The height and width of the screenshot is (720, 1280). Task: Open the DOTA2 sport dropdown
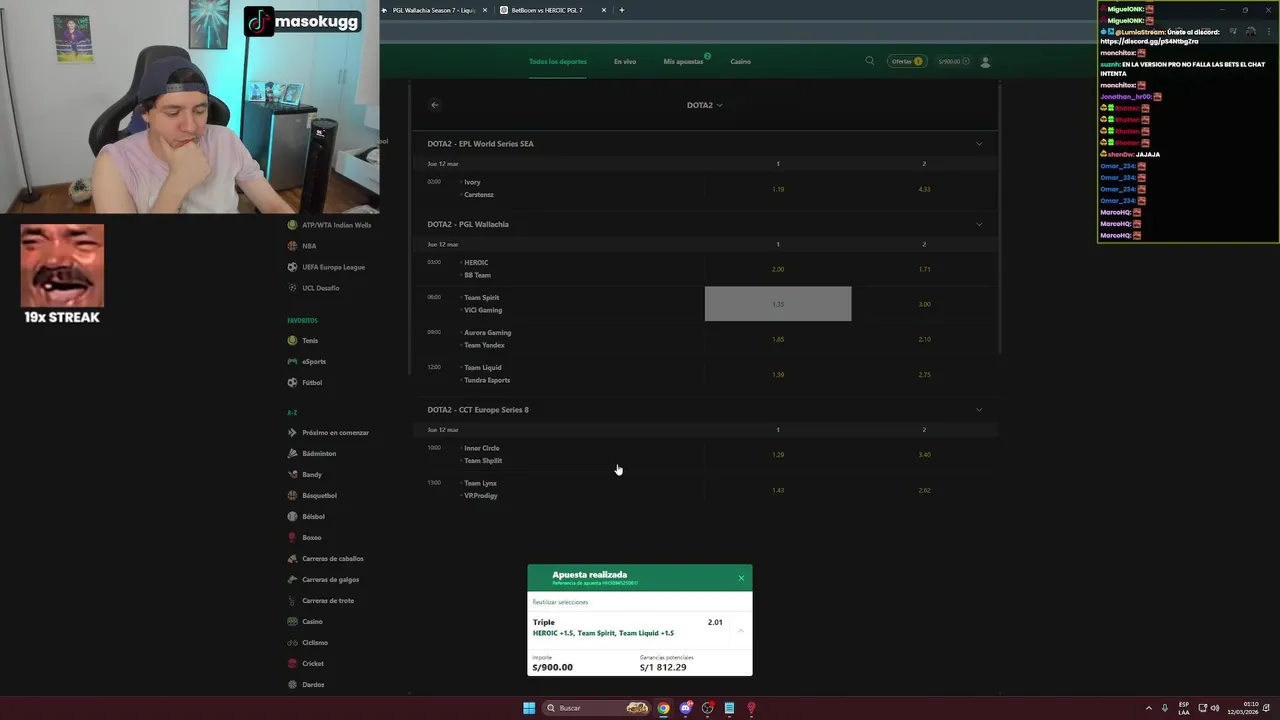(704, 105)
